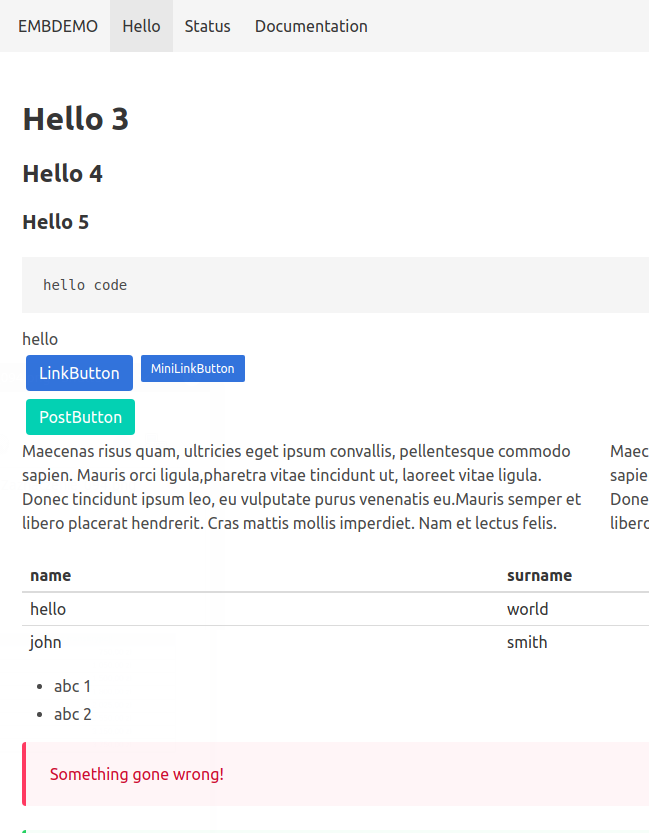Image resolution: width=649 pixels, height=833 pixels.
Task: Click the Hello 5 heading
Action: pos(56,222)
